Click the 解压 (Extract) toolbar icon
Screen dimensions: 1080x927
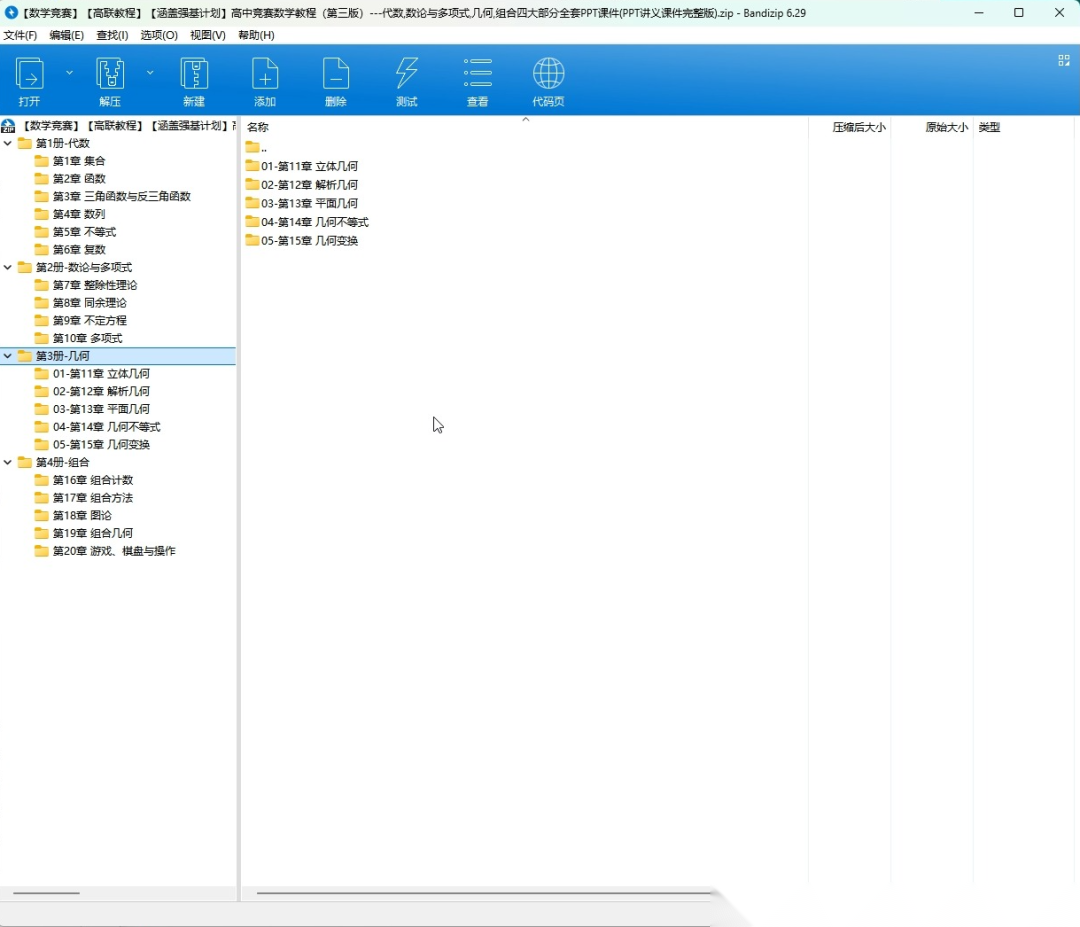point(110,75)
